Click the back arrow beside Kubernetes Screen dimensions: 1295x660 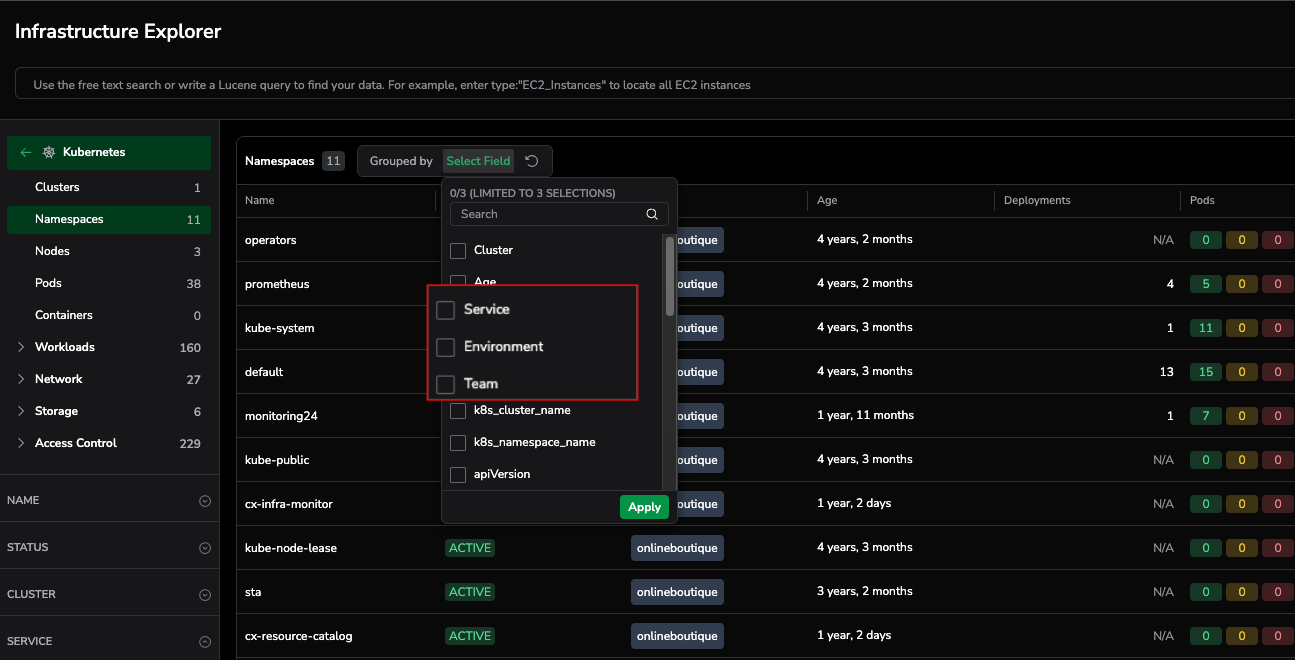26,153
